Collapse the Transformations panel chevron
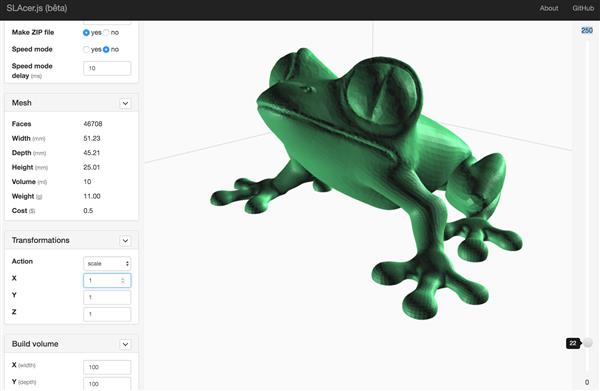The height and width of the screenshot is (391, 600). (x=125, y=241)
